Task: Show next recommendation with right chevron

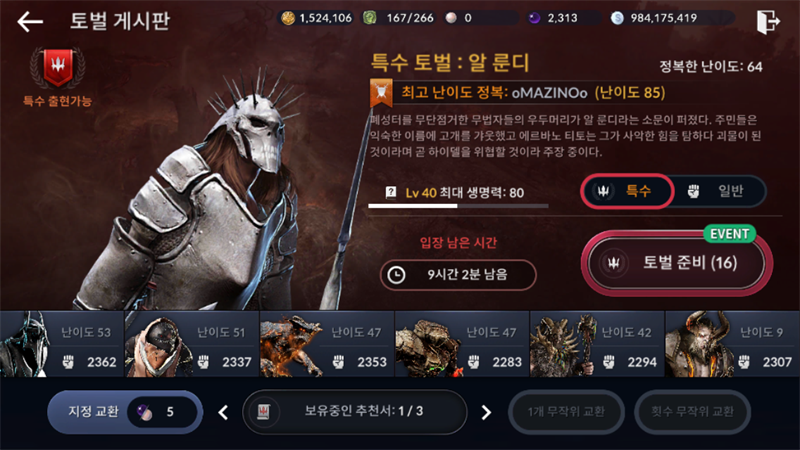Action: [486, 412]
